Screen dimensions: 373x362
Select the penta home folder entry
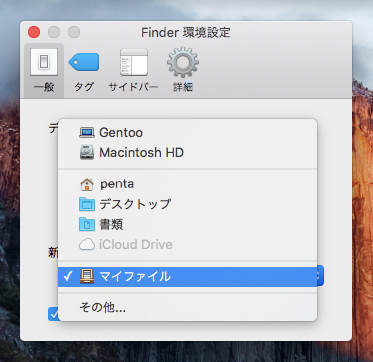click(x=187, y=184)
